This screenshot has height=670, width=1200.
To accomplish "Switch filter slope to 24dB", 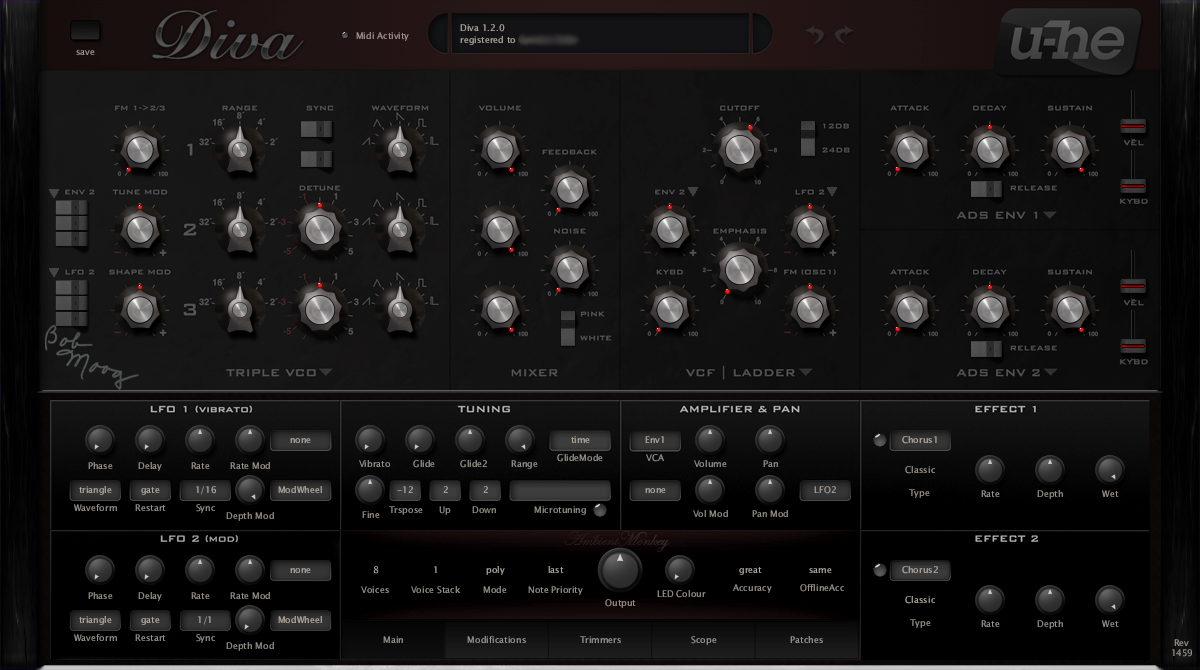I will click(807, 150).
